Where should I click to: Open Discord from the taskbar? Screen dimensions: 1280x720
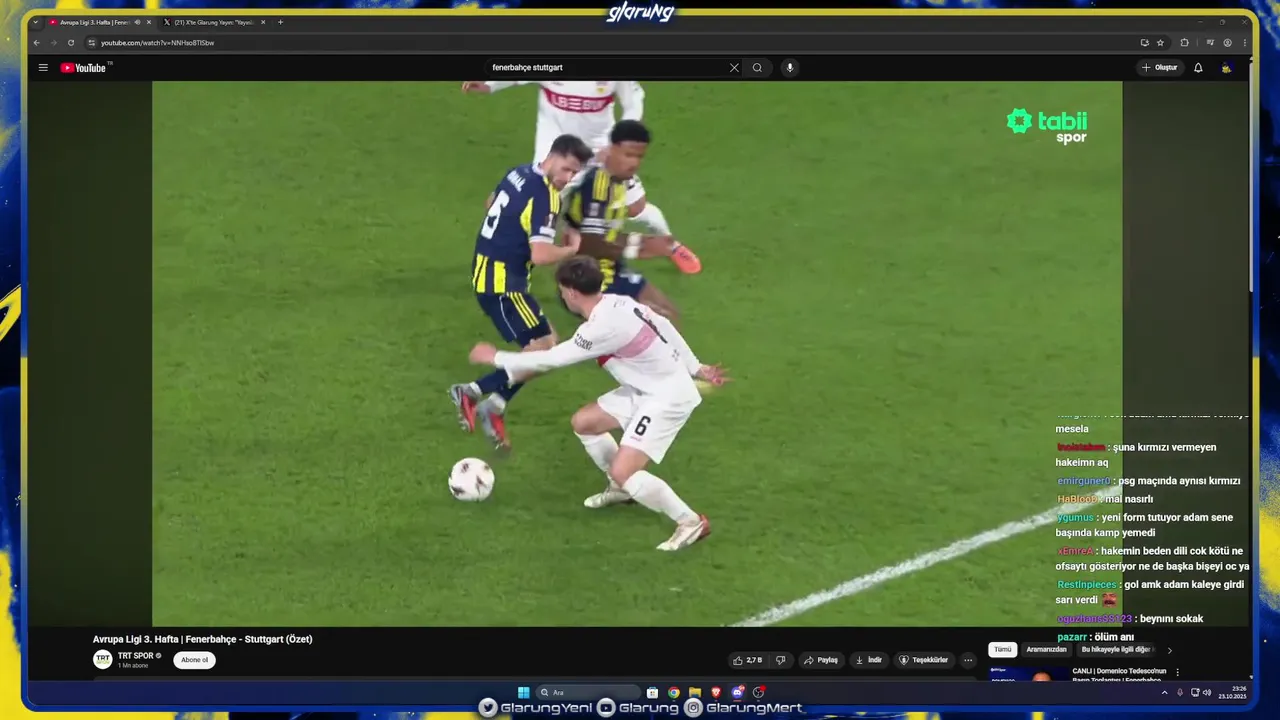[737, 692]
